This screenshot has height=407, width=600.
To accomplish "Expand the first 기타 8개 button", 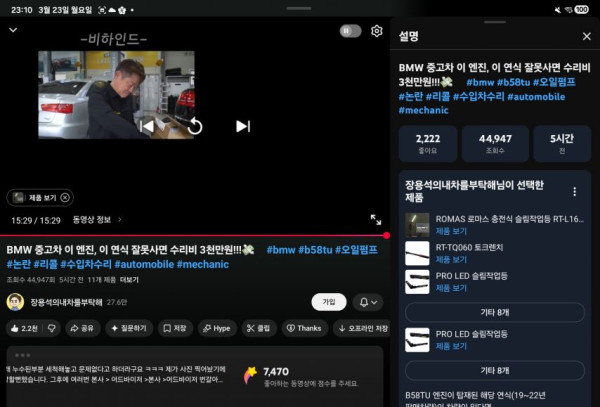I will click(x=495, y=313).
